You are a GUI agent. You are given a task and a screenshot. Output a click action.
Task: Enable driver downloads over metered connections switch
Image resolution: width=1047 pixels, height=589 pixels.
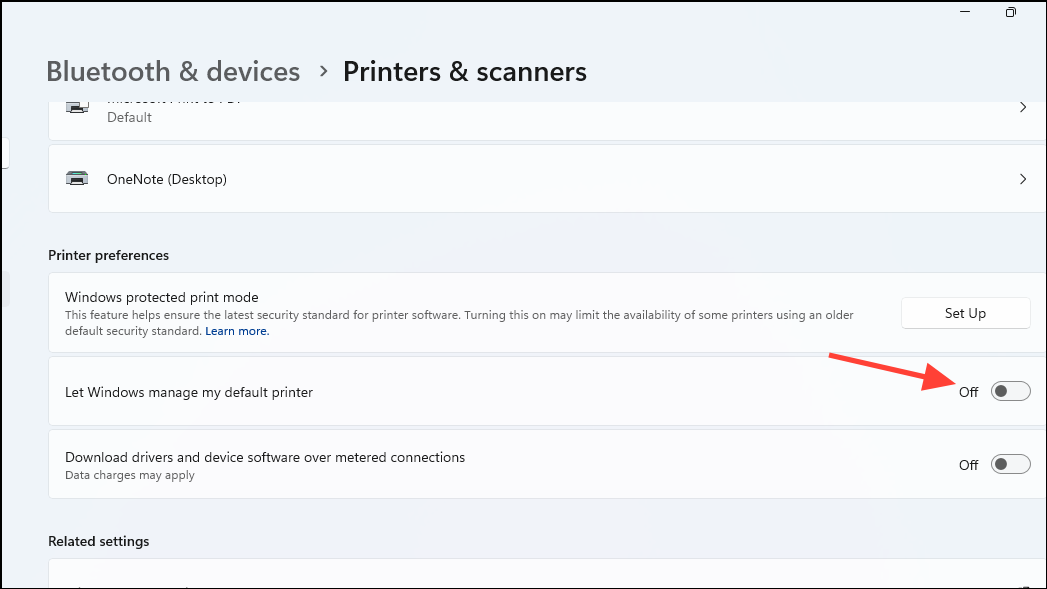tap(1010, 464)
